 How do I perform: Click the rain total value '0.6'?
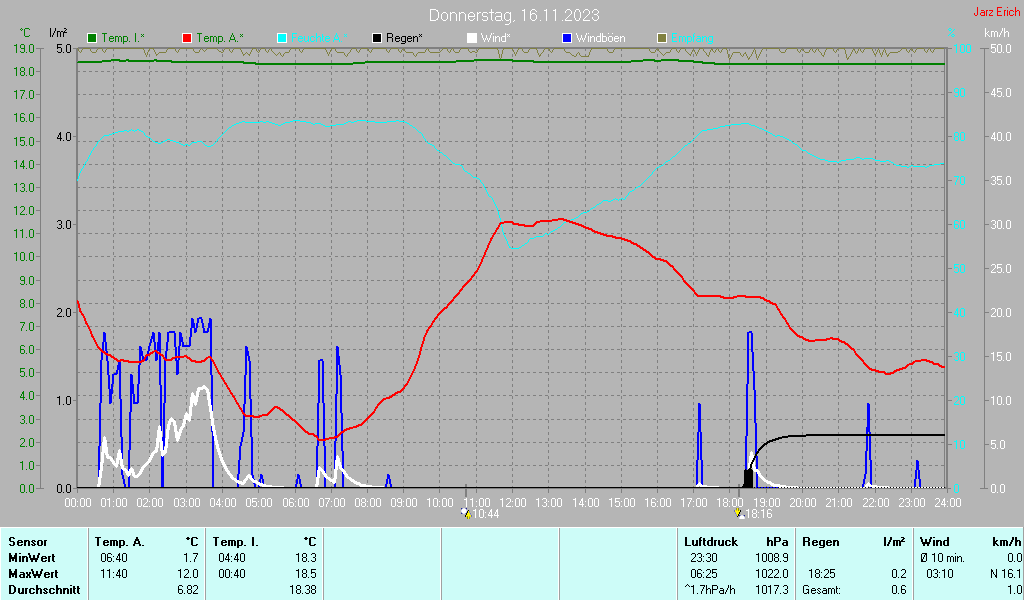click(899, 590)
